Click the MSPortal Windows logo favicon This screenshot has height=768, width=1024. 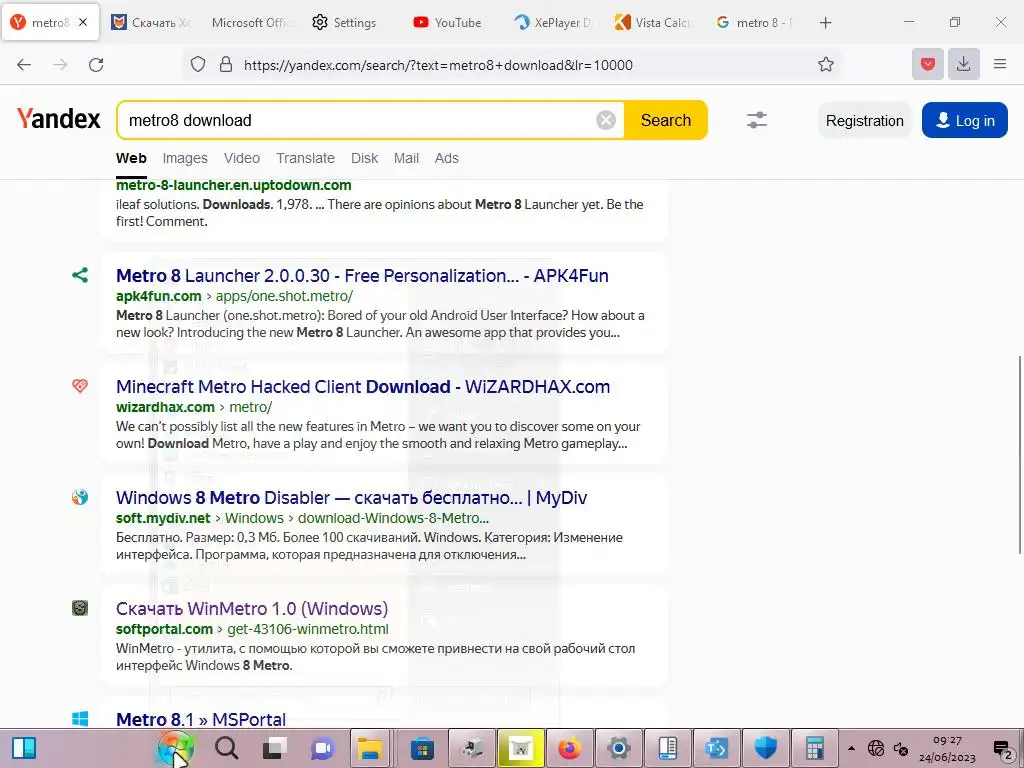(x=80, y=719)
